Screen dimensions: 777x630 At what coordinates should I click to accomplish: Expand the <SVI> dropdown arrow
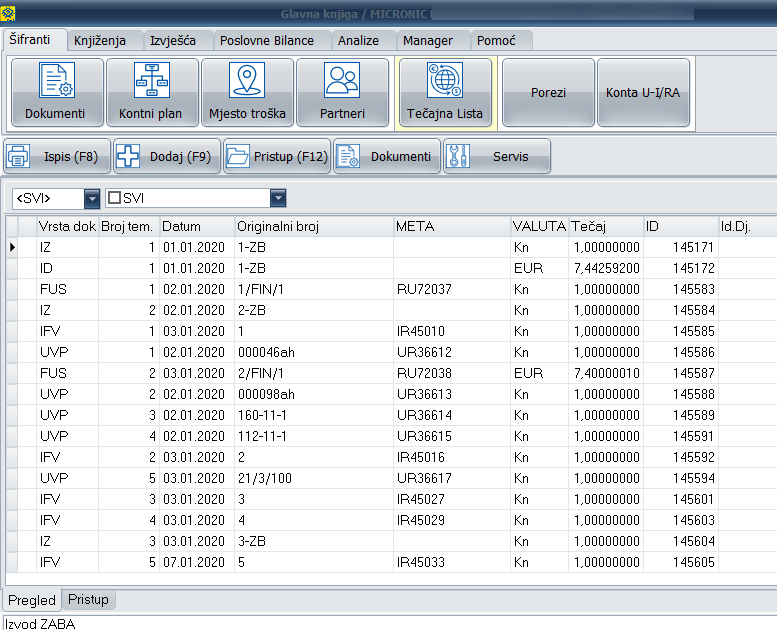[92, 198]
